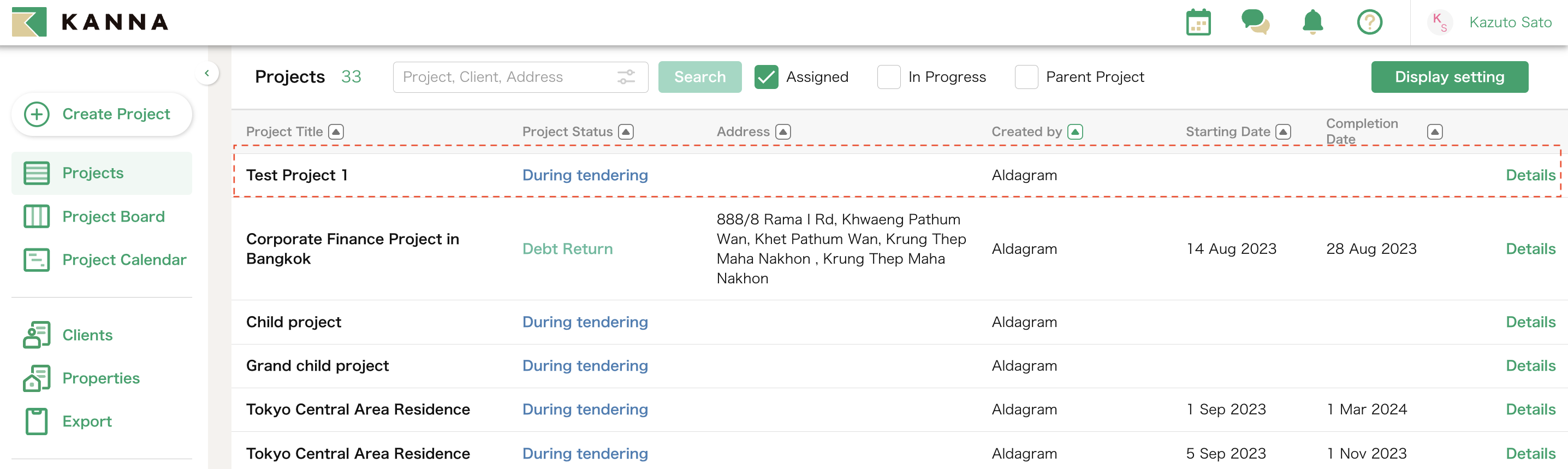Open Details for Test Project 1
This screenshot has width=1568, height=469.
point(1530,175)
